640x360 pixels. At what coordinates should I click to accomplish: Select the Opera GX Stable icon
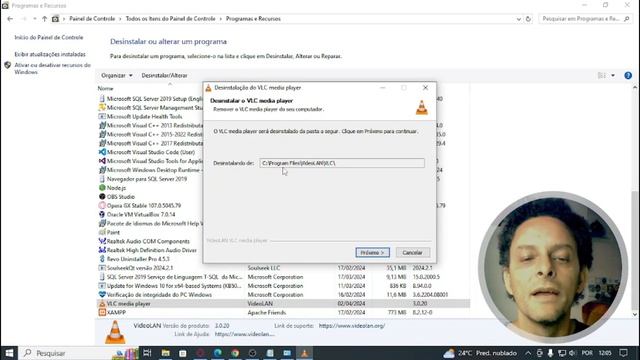(x=102, y=206)
